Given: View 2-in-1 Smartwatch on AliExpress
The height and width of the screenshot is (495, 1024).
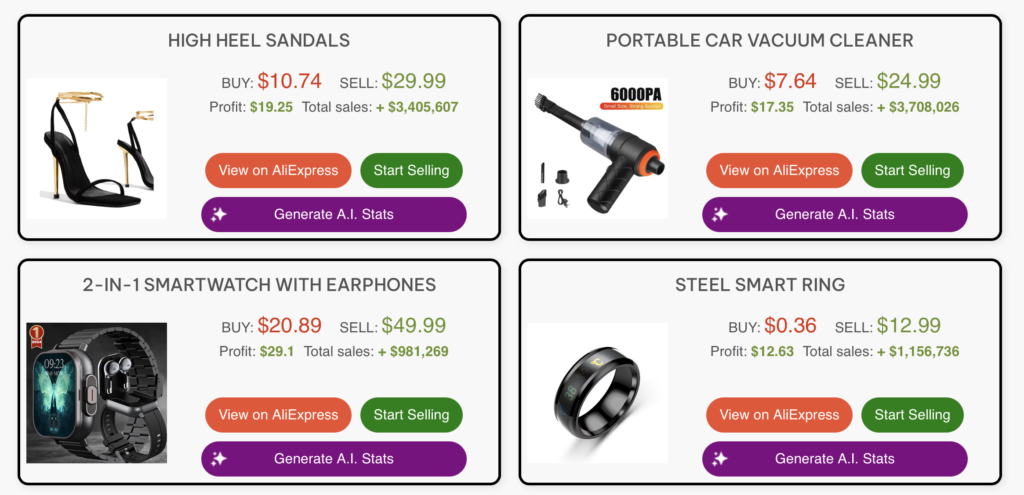Looking at the screenshot, I should coord(278,415).
